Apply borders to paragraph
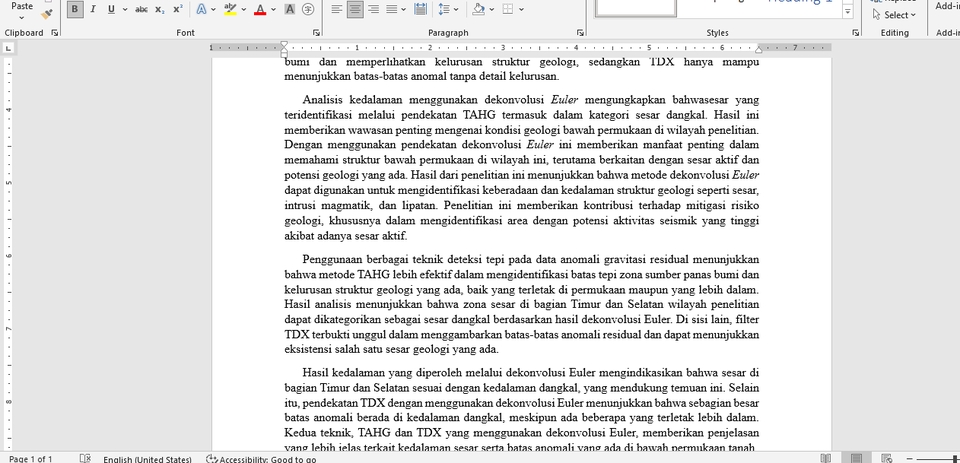The width and height of the screenshot is (960, 463). click(x=508, y=9)
